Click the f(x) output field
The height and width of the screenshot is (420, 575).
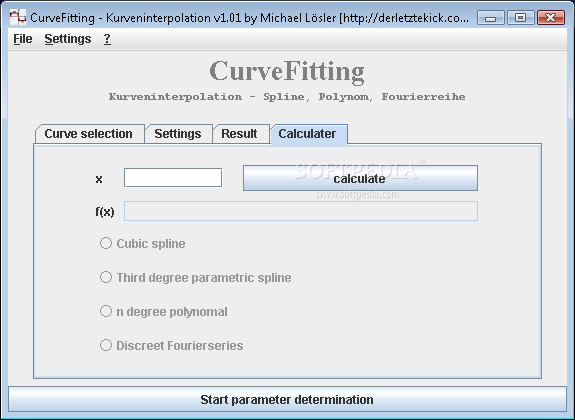[301, 211]
